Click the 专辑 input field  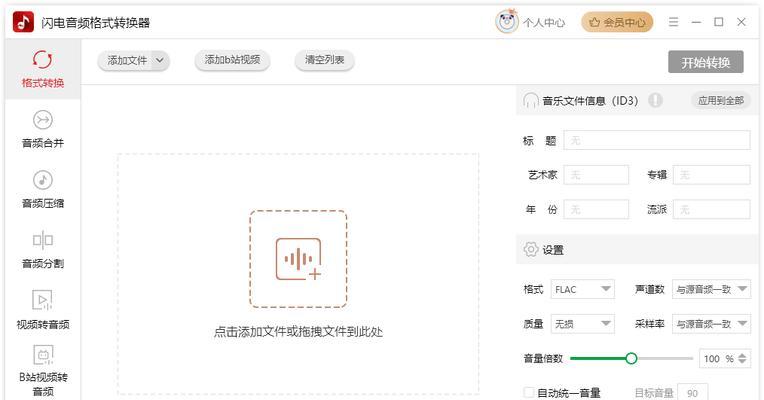coord(711,175)
